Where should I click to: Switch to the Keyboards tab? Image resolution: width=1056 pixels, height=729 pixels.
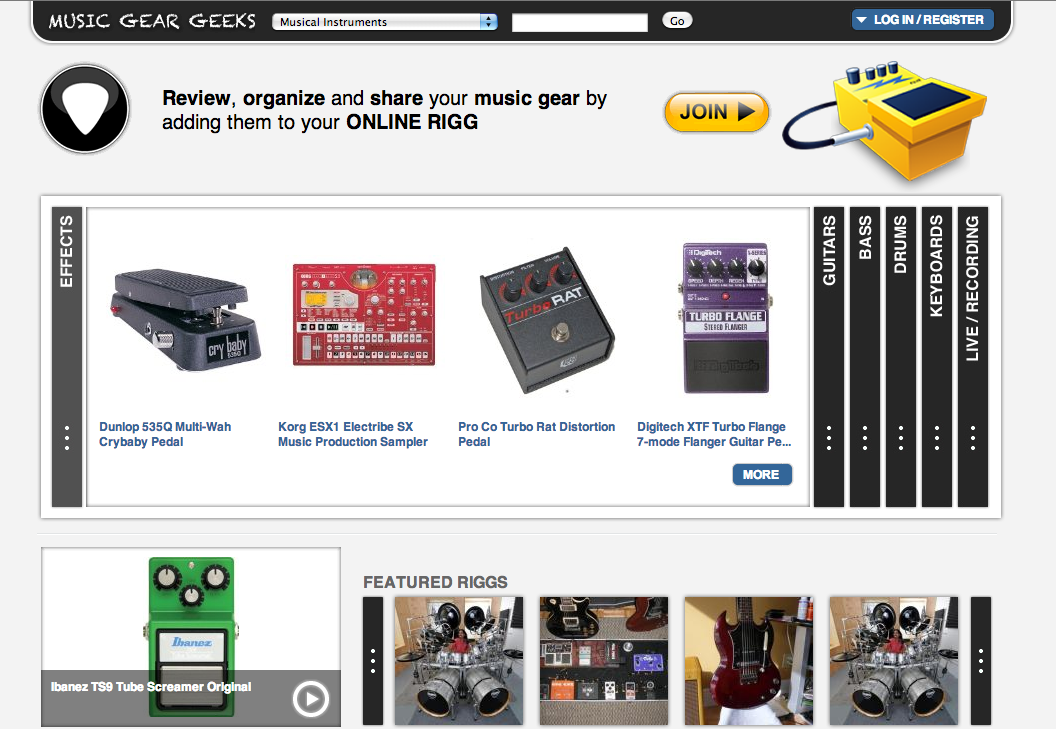pos(937,356)
